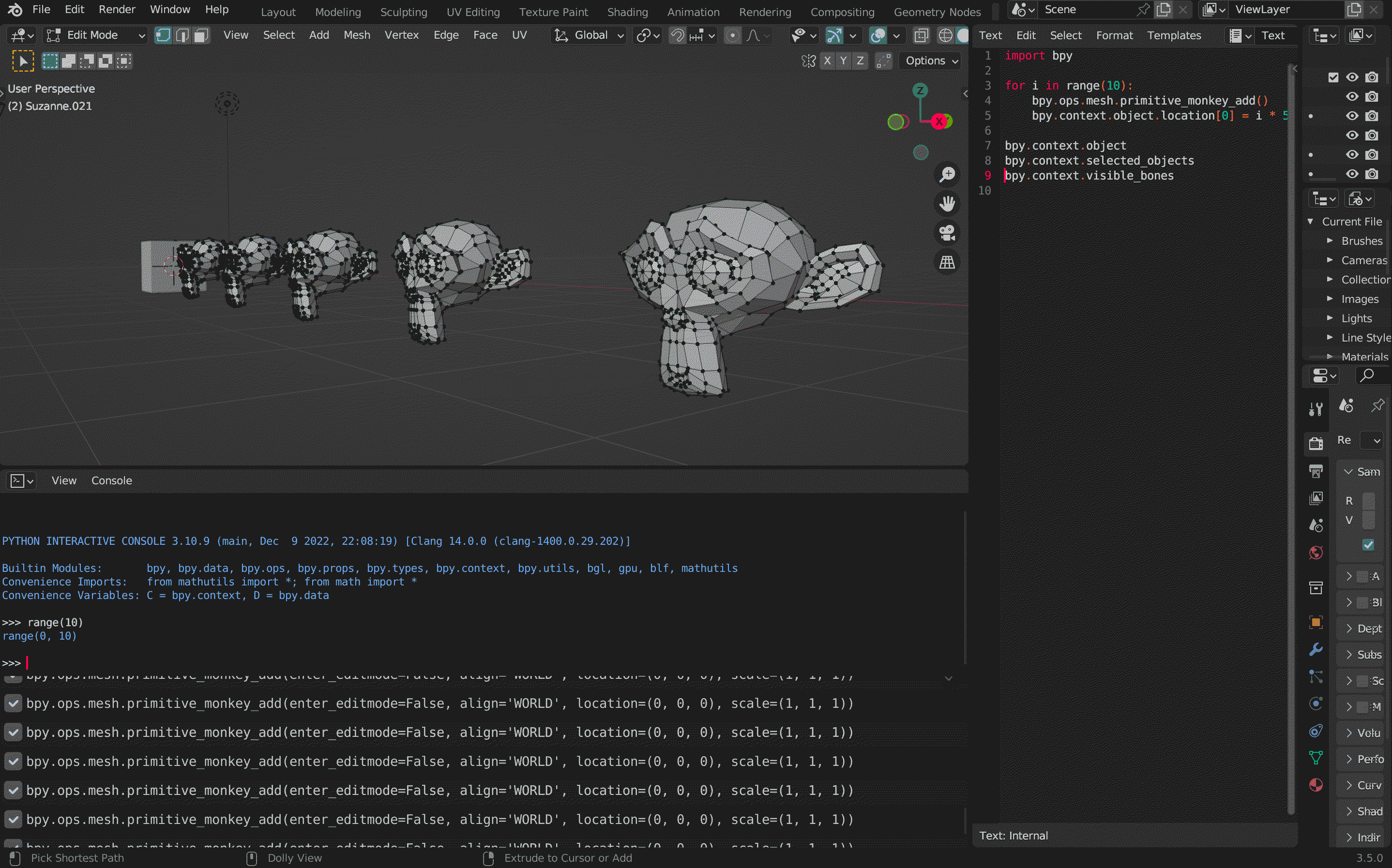Expand Brushes in Current File tree
Screen dimensions: 1392x868
[x=1330, y=241]
